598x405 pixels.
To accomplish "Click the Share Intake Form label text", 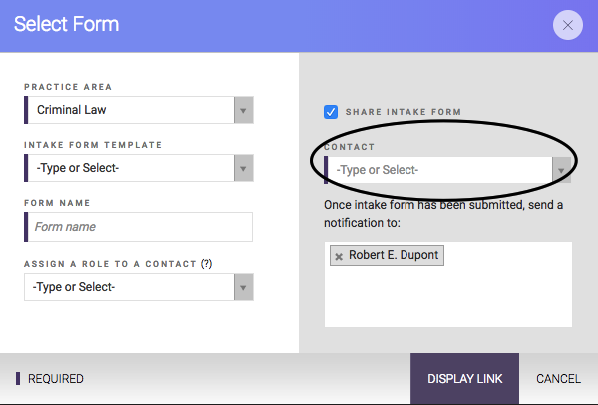I will pyautogui.click(x=403, y=112).
